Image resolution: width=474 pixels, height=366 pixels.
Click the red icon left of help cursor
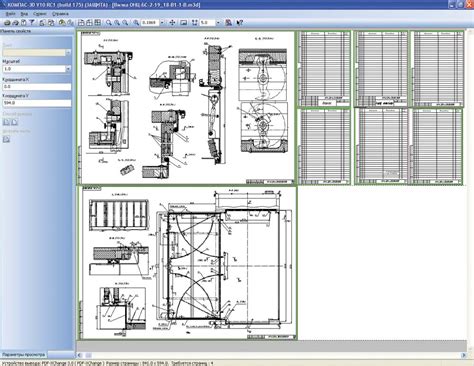[x=228, y=23]
